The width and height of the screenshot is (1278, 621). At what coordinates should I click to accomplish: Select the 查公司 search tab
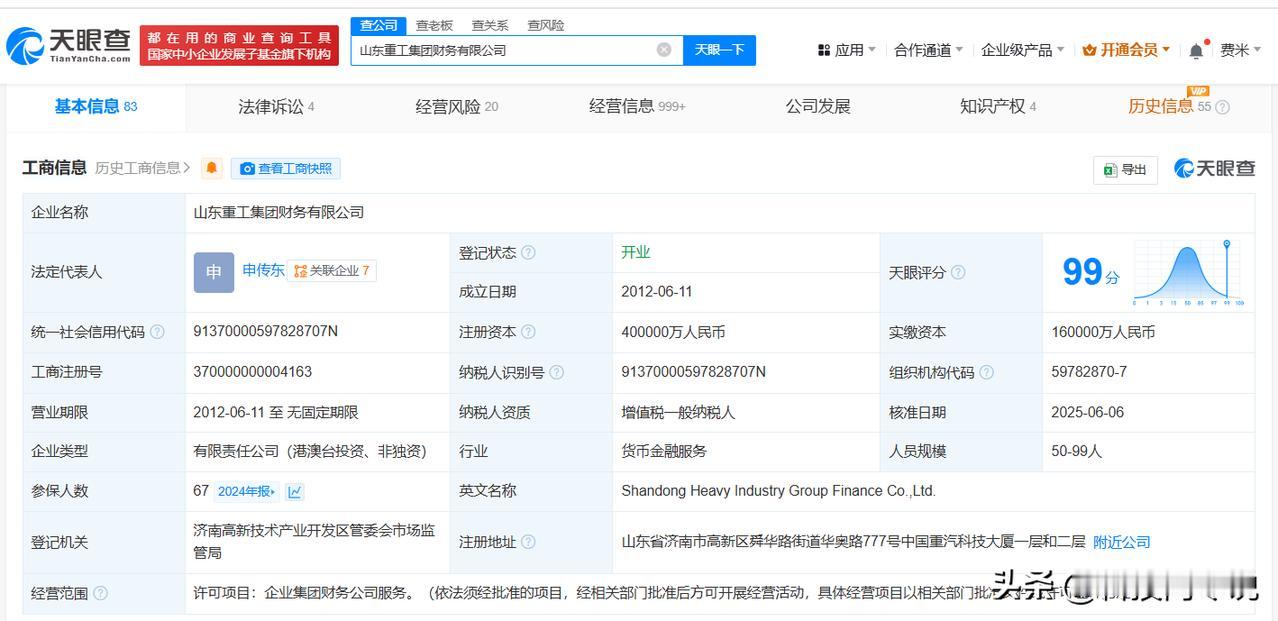(x=378, y=25)
